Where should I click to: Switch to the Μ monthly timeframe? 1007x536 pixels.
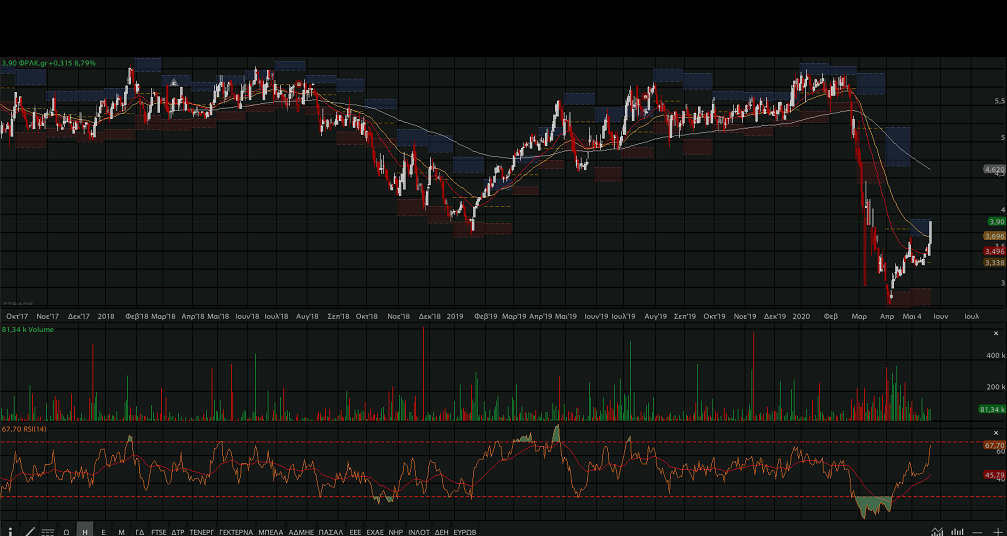(x=121, y=532)
